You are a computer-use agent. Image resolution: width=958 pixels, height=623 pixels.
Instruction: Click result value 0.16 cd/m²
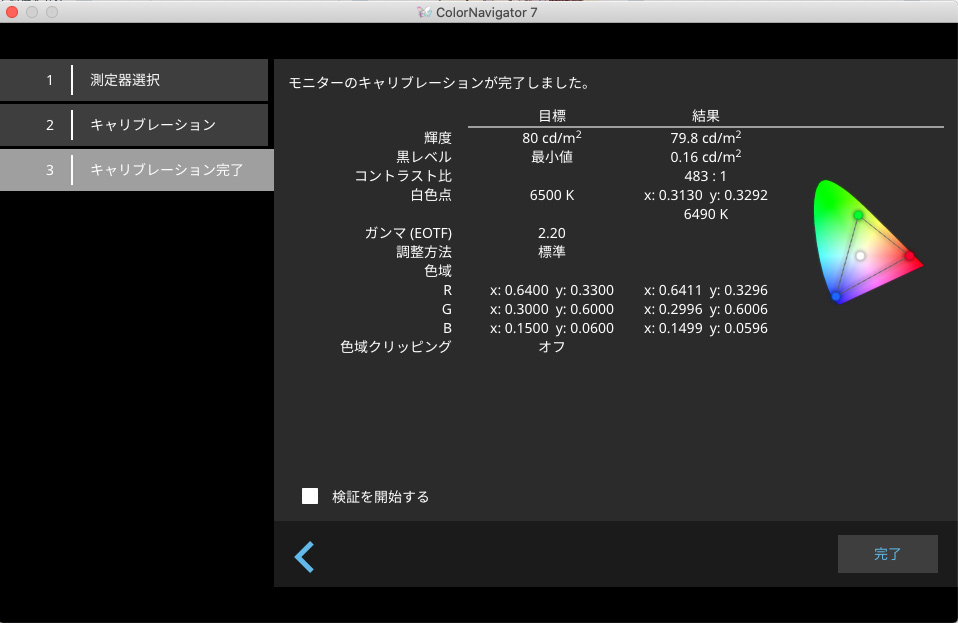pos(706,156)
